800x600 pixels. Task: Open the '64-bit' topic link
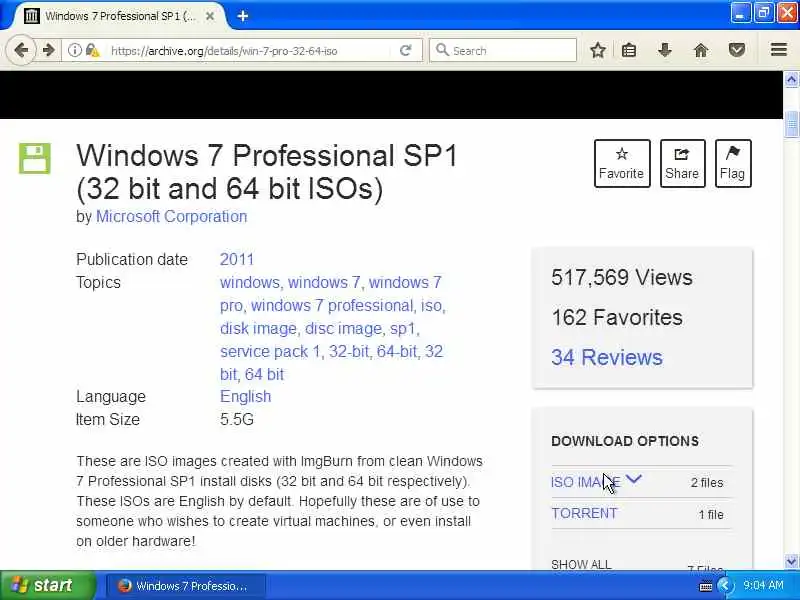point(397,352)
